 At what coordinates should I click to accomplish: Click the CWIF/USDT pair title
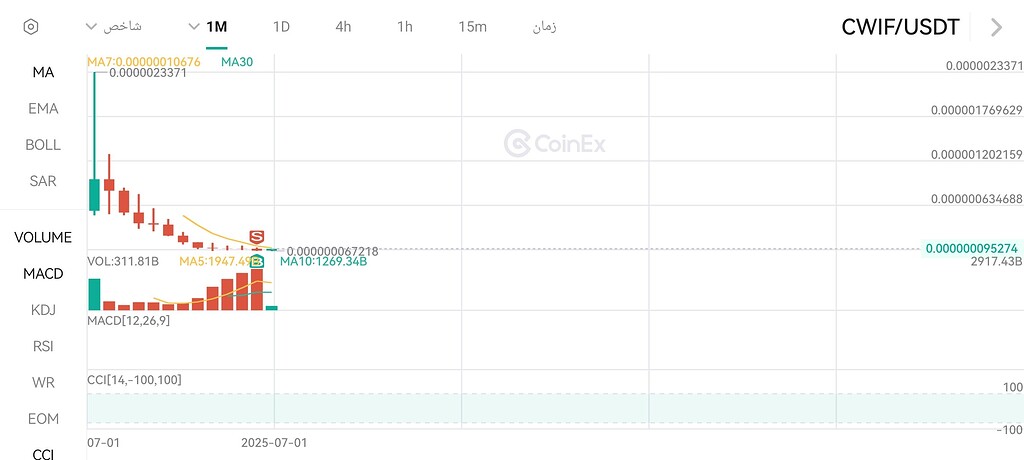coord(901,27)
